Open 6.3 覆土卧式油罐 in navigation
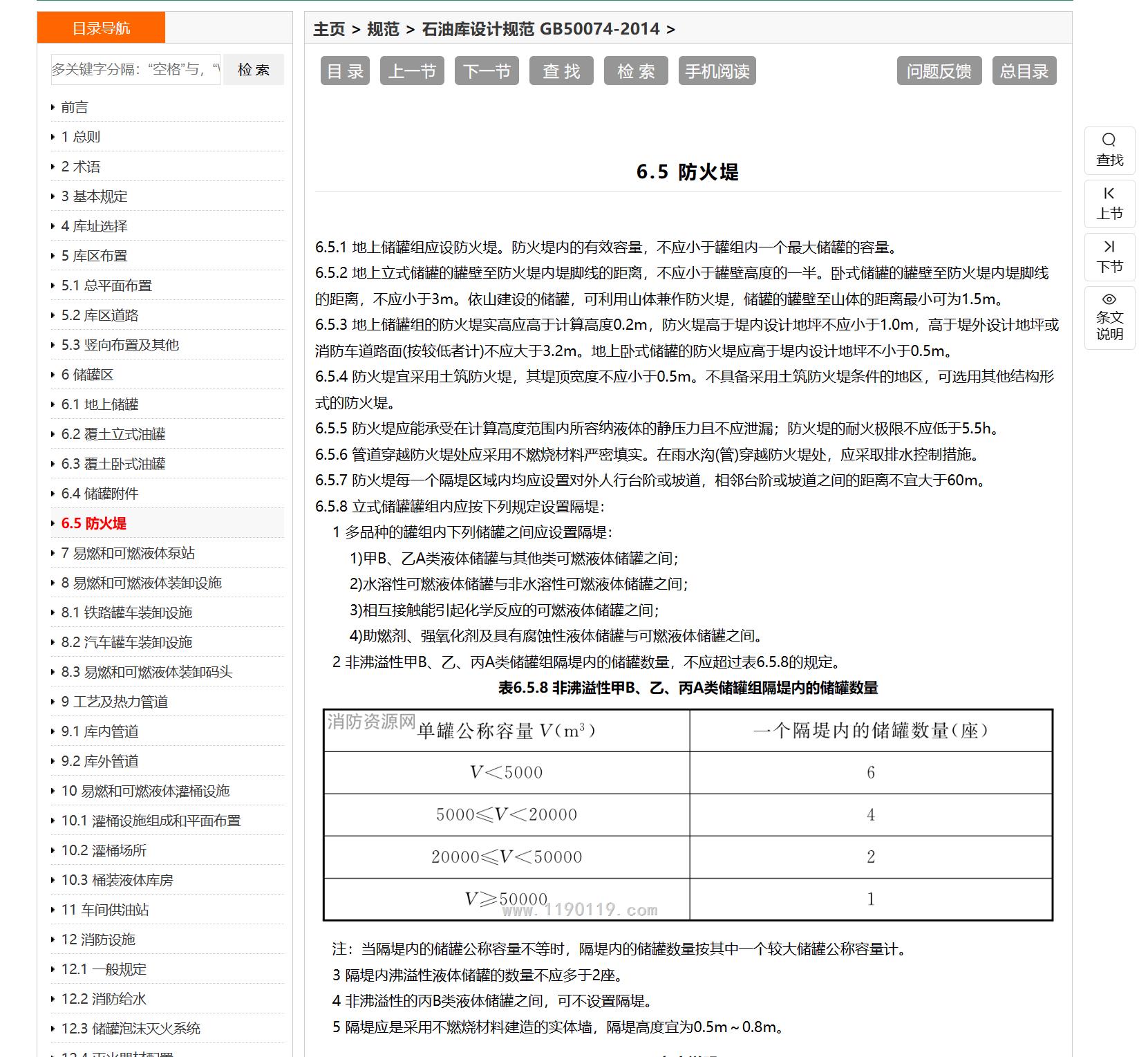The image size is (1148, 1057). (x=113, y=464)
